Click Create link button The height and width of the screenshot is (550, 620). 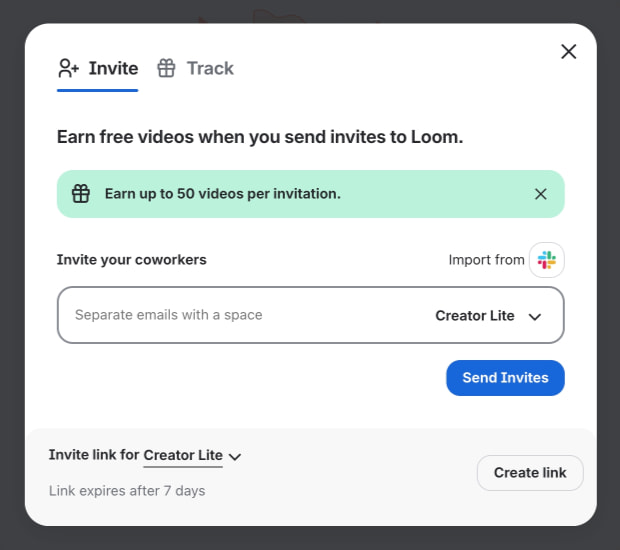coord(530,473)
